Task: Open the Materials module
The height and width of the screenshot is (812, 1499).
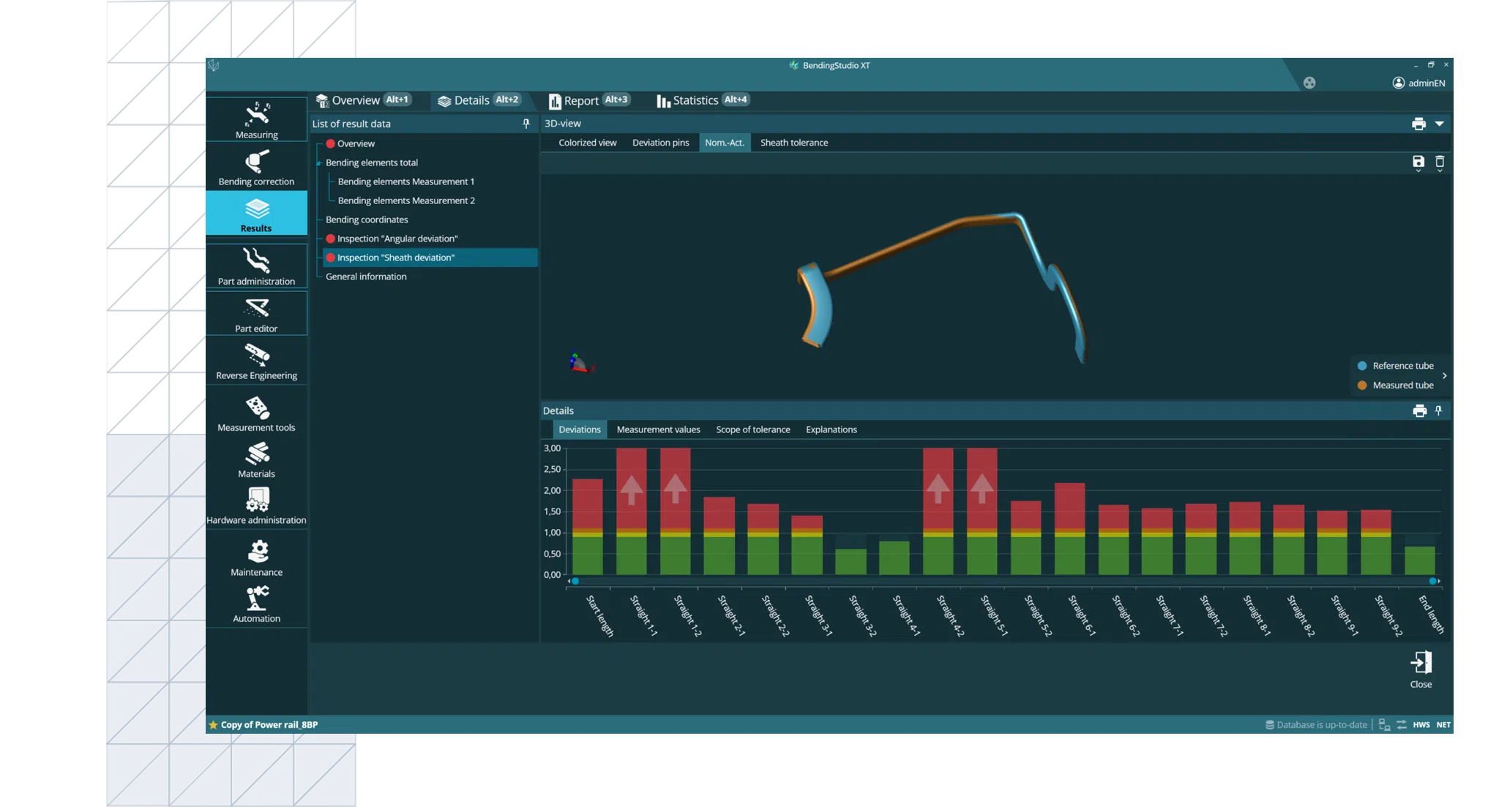Action: click(256, 460)
